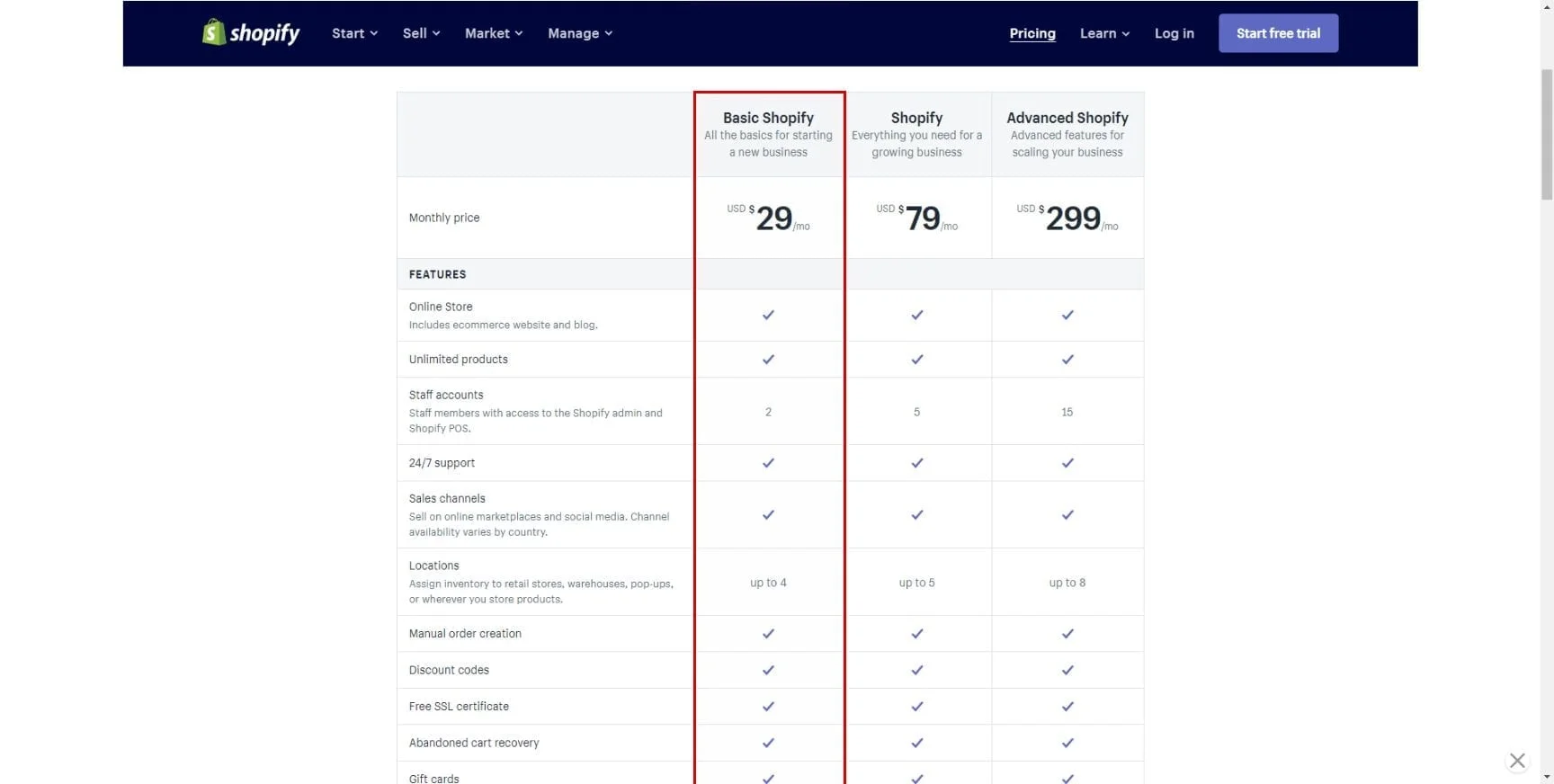1554x784 pixels.
Task: Expand the Market menu
Action: (494, 33)
